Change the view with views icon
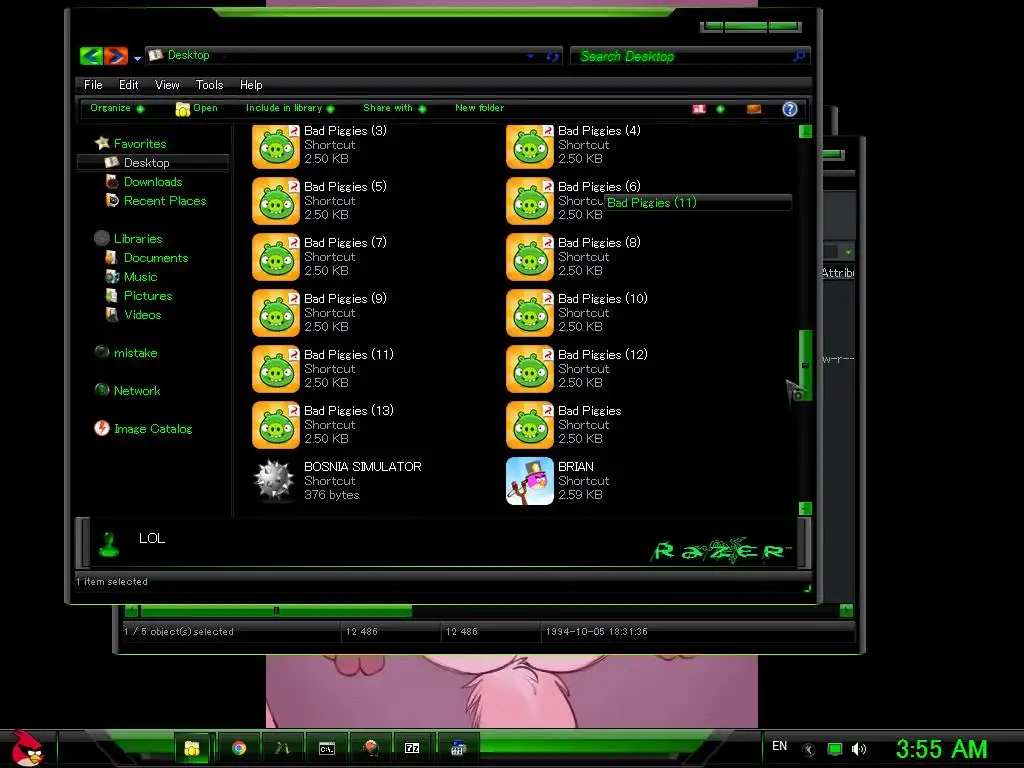This screenshot has width=1024, height=768. click(699, 109)
